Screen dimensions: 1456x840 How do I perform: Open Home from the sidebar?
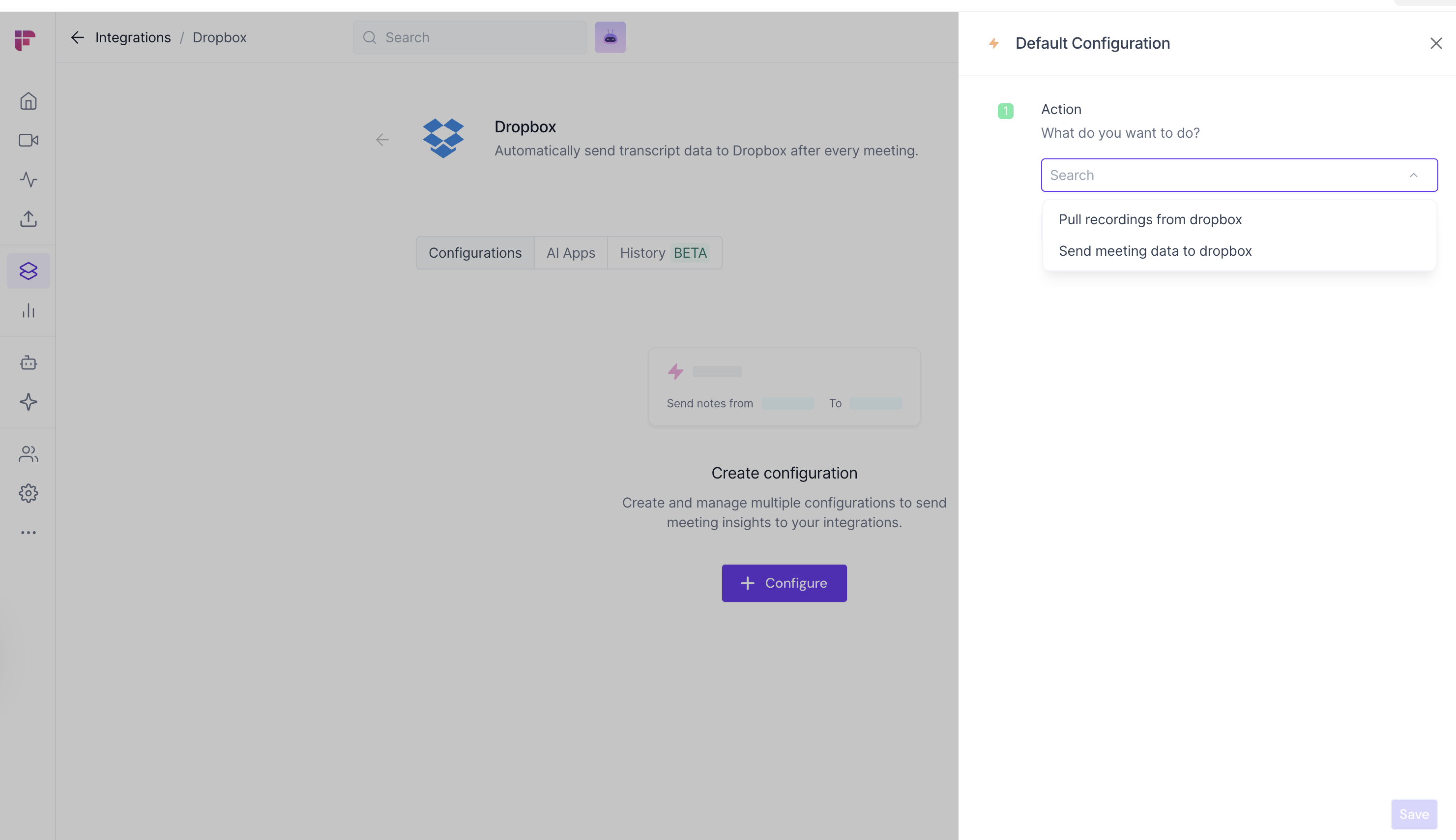tap(28, 101)
